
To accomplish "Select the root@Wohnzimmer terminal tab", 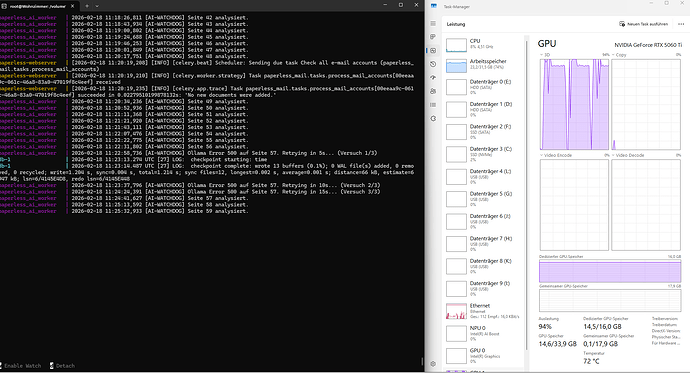I will coord(37,6).
